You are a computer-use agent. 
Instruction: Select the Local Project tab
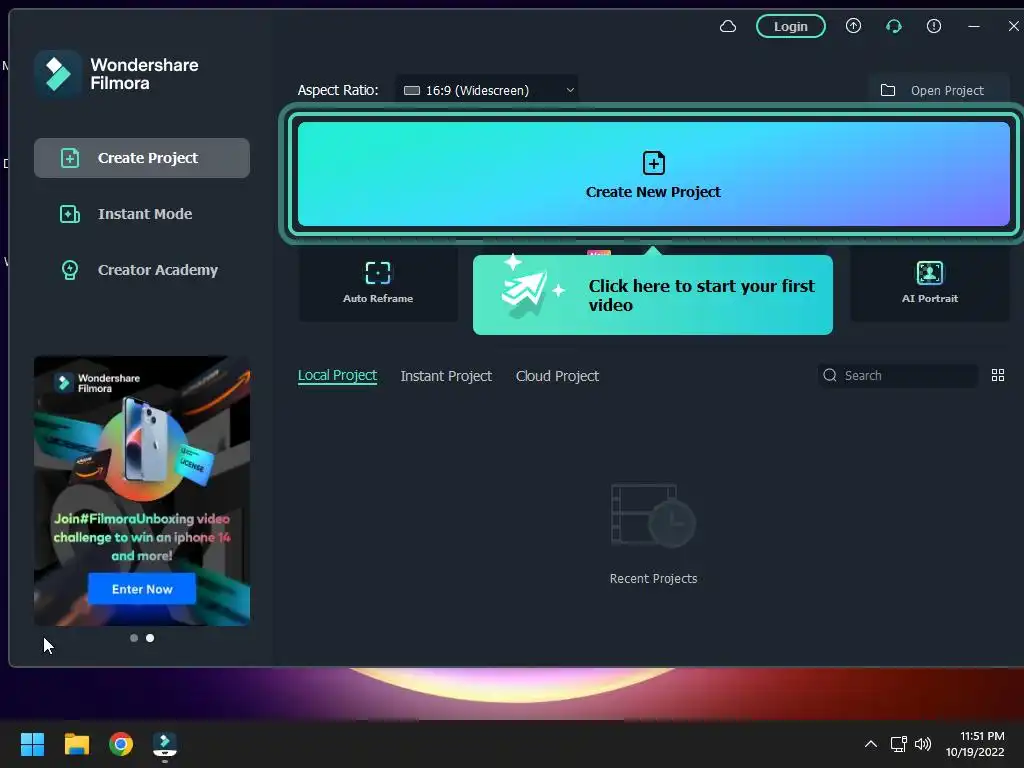point(337,376)
